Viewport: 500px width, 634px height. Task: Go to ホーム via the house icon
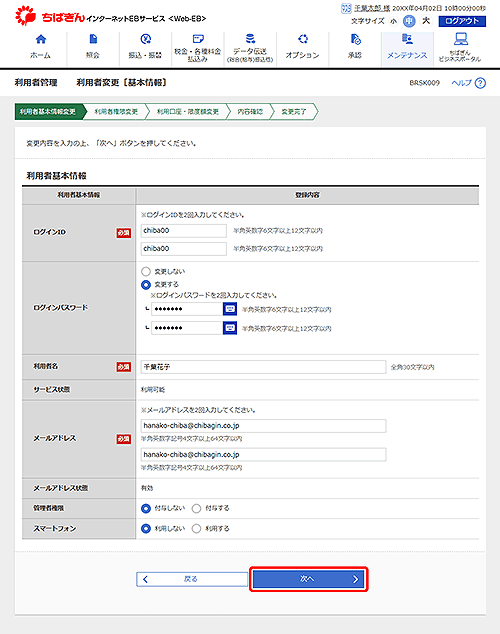tap(41, 39)
